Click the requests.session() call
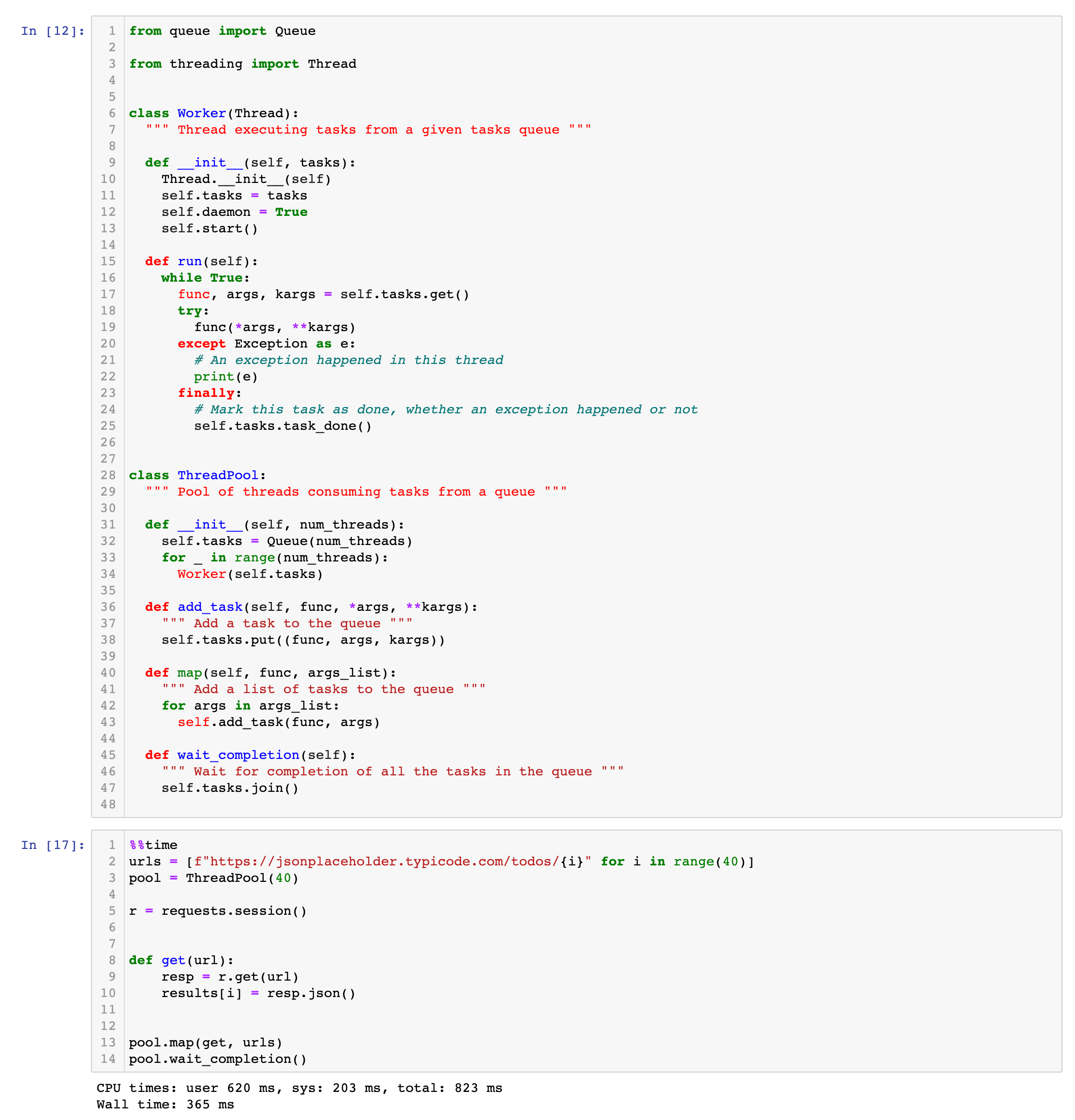This screenshot has width=1075, height=1120. point(234,911)
